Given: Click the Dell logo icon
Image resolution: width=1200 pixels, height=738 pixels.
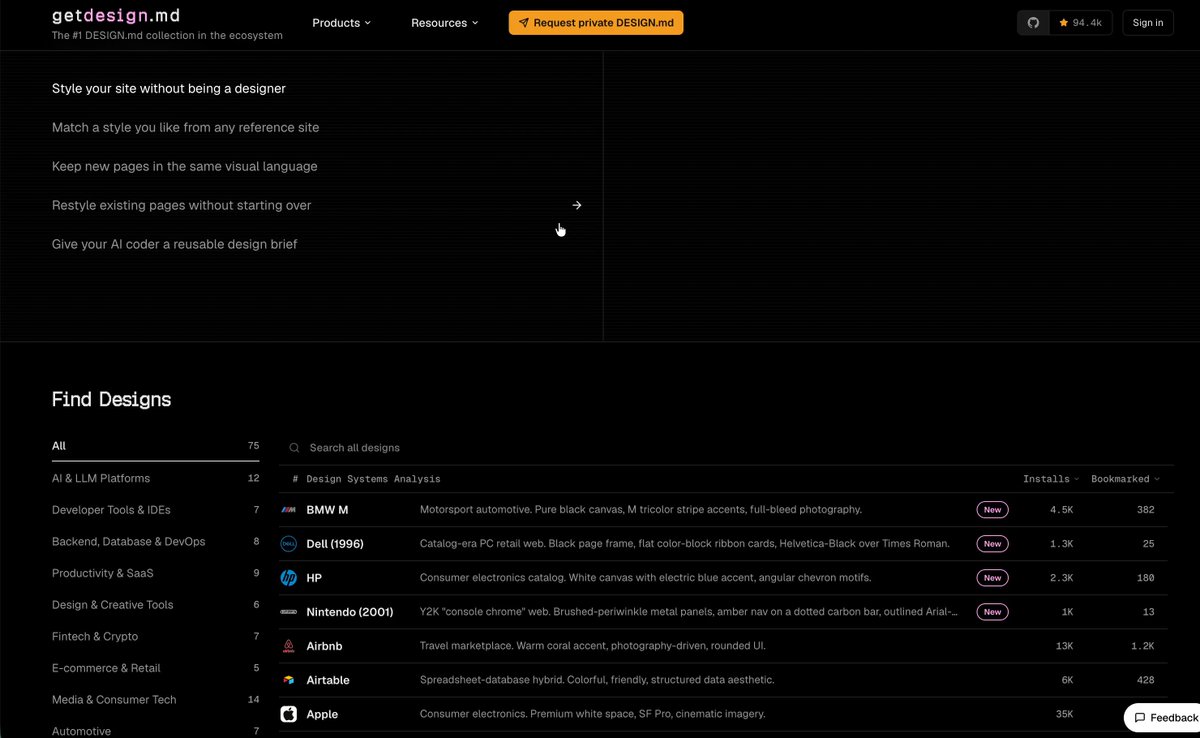Looking at the screenshot, I should (x=288, y=544).
